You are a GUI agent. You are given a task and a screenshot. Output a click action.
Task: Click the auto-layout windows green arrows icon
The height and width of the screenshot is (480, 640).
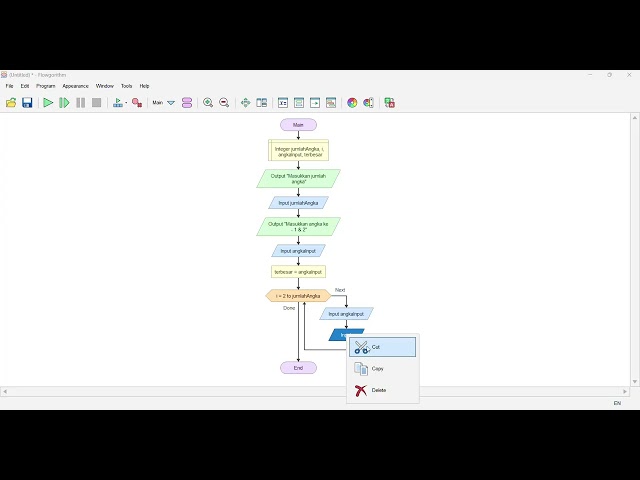pyautogui.click(x=245, y=102)
